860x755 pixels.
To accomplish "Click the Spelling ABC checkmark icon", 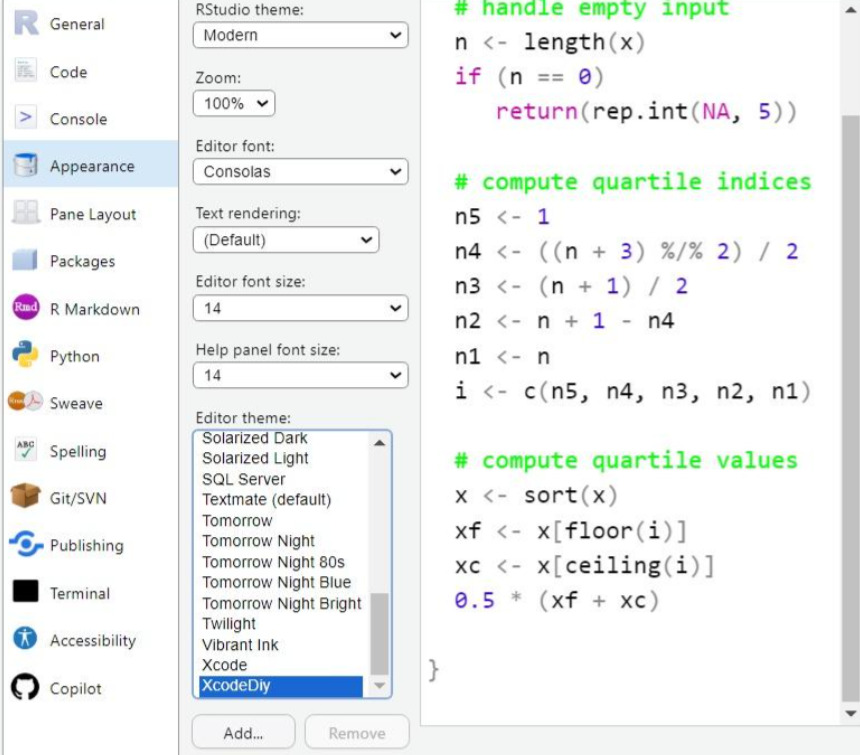I will (x=25, y=450).
